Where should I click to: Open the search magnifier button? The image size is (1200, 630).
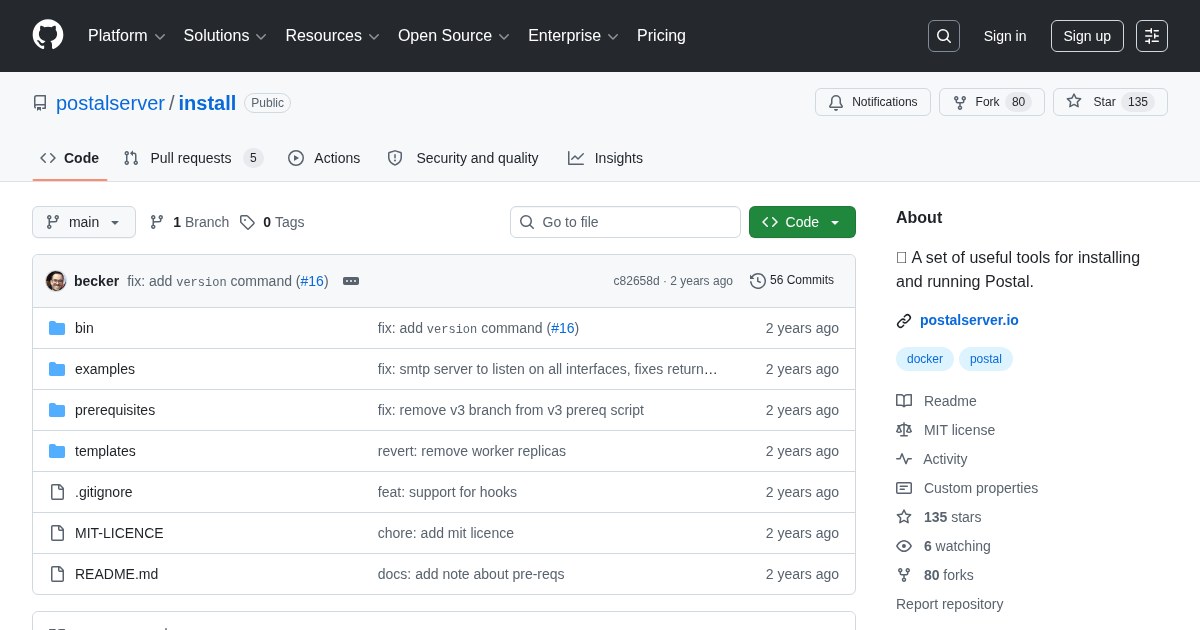coord(944,36)
